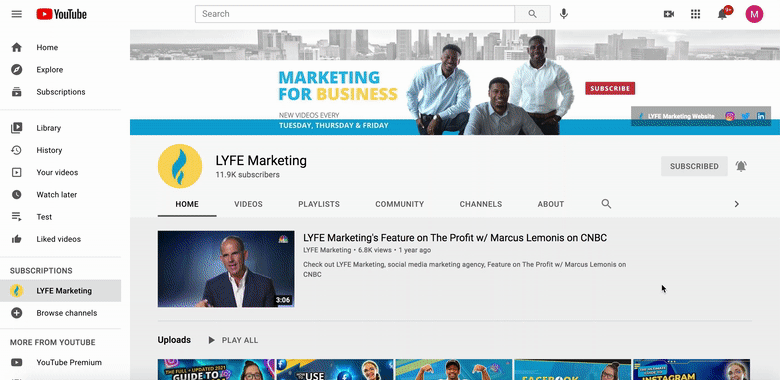Play the featured video thumbnail 3:06

pyautogui.click(x=226, y=269)
